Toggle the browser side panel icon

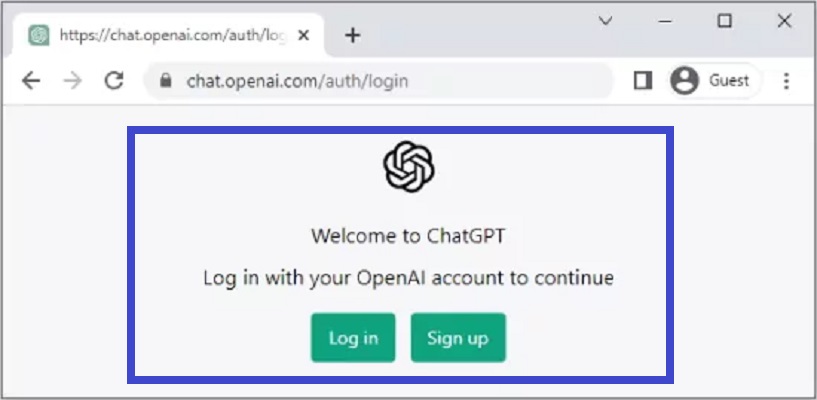[643, 81]
